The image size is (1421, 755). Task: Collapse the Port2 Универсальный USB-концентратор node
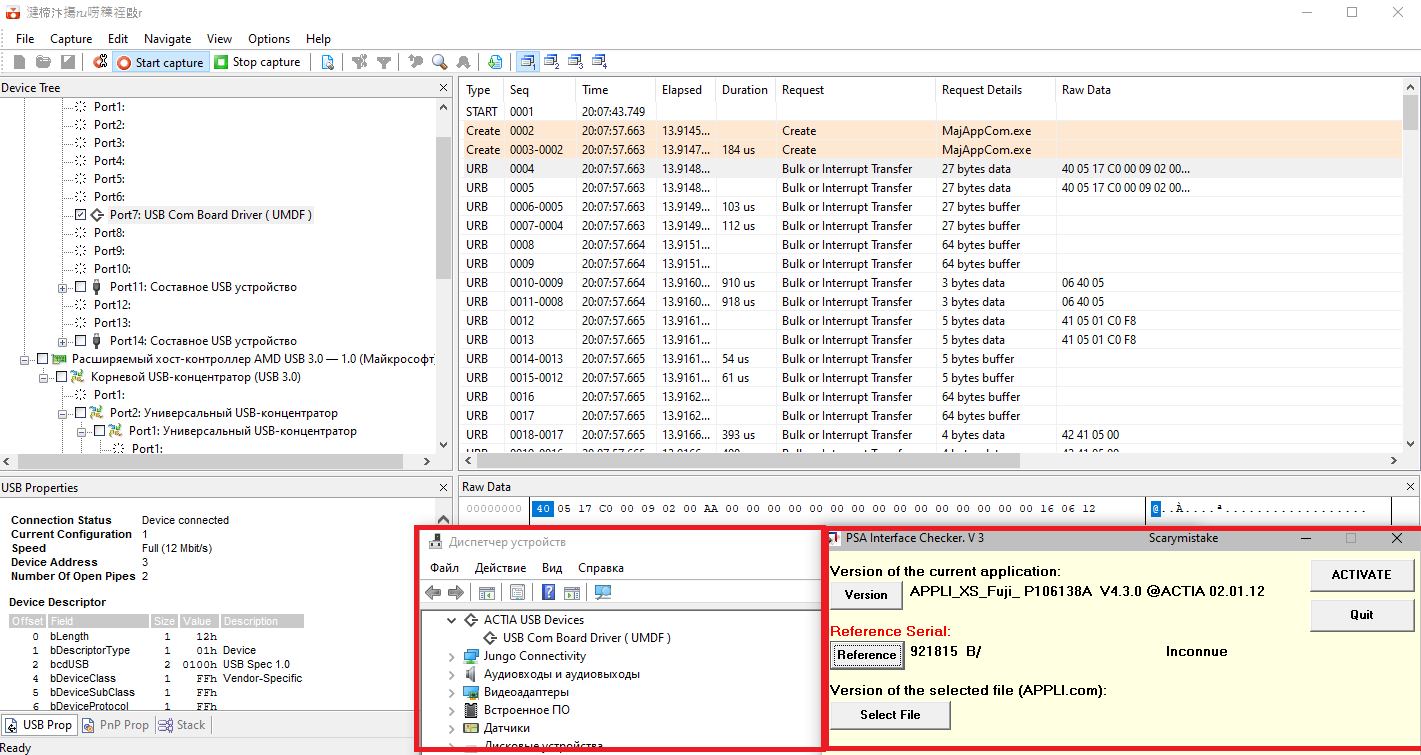[62, 414]
